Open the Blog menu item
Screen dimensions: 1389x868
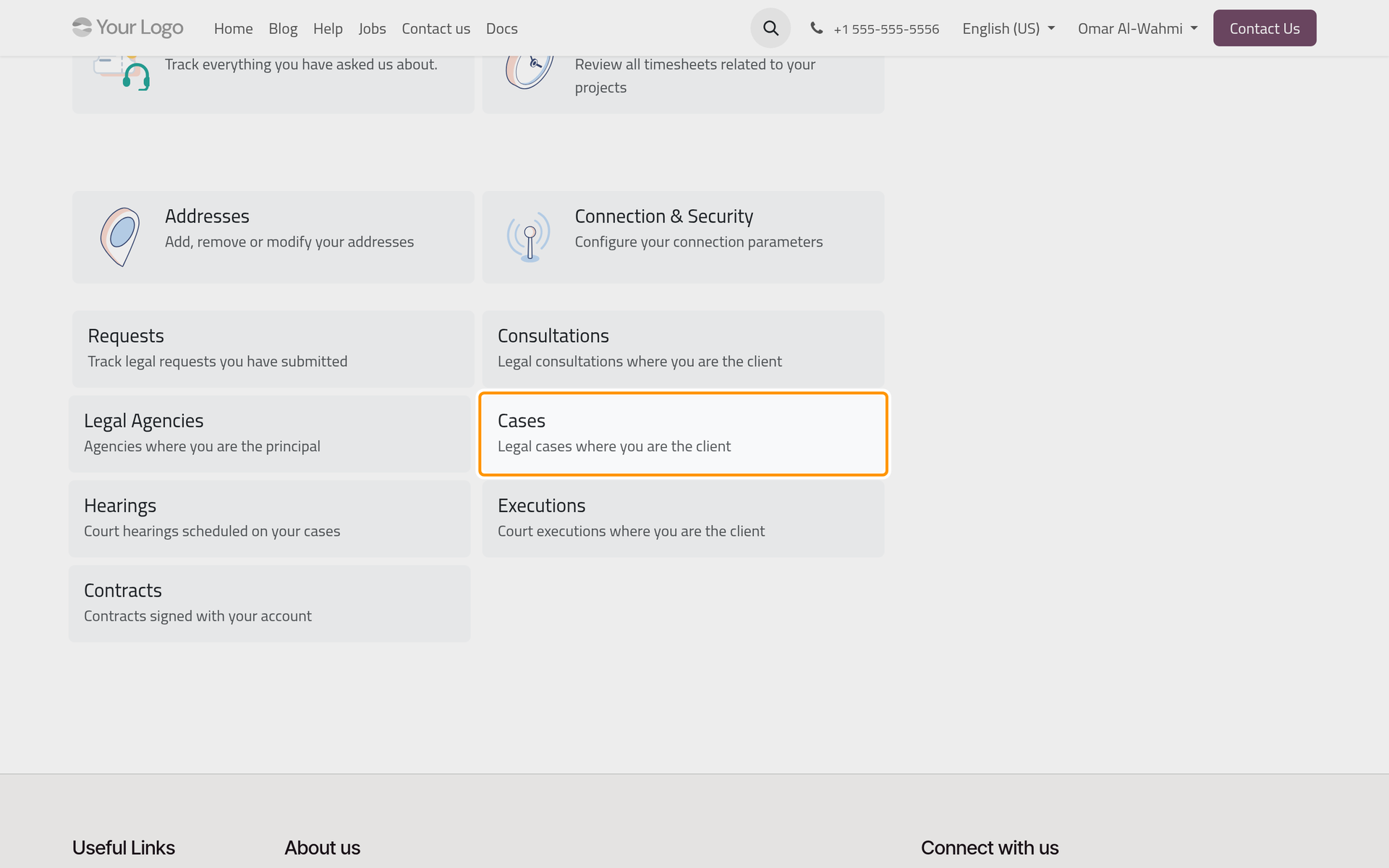point(283,28)
